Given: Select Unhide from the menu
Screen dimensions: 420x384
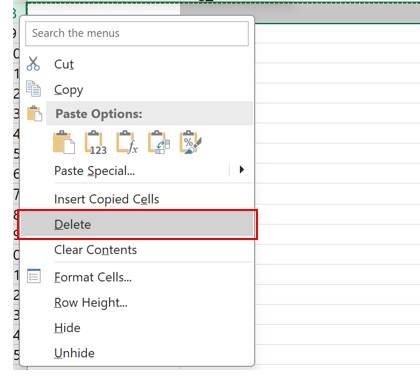Looking at the screenshot, I should (74, 353).
